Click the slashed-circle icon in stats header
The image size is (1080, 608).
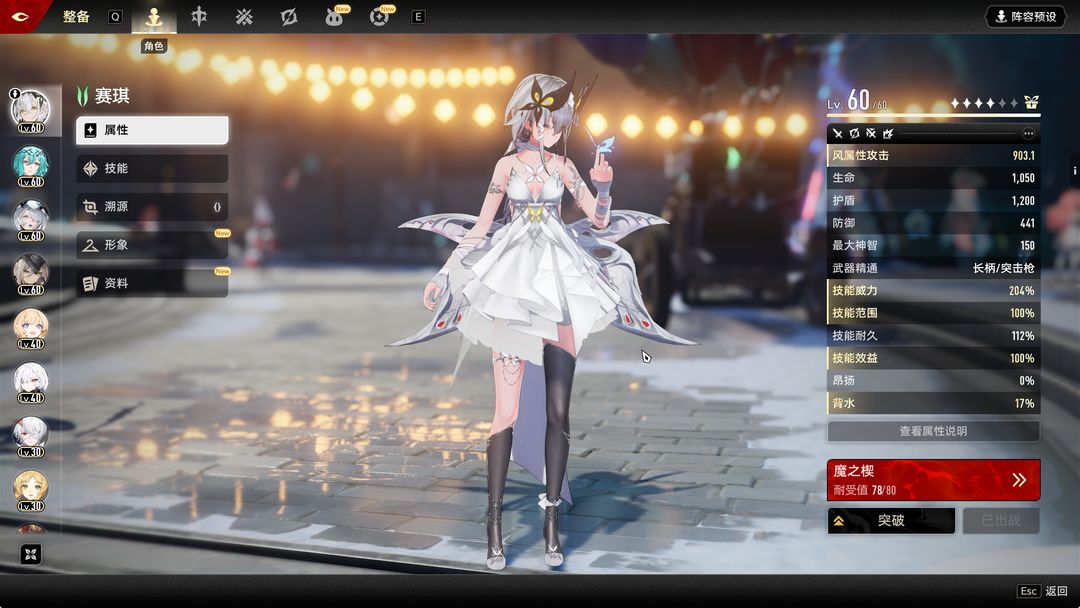pyautogui.click(x=854, y=134)
